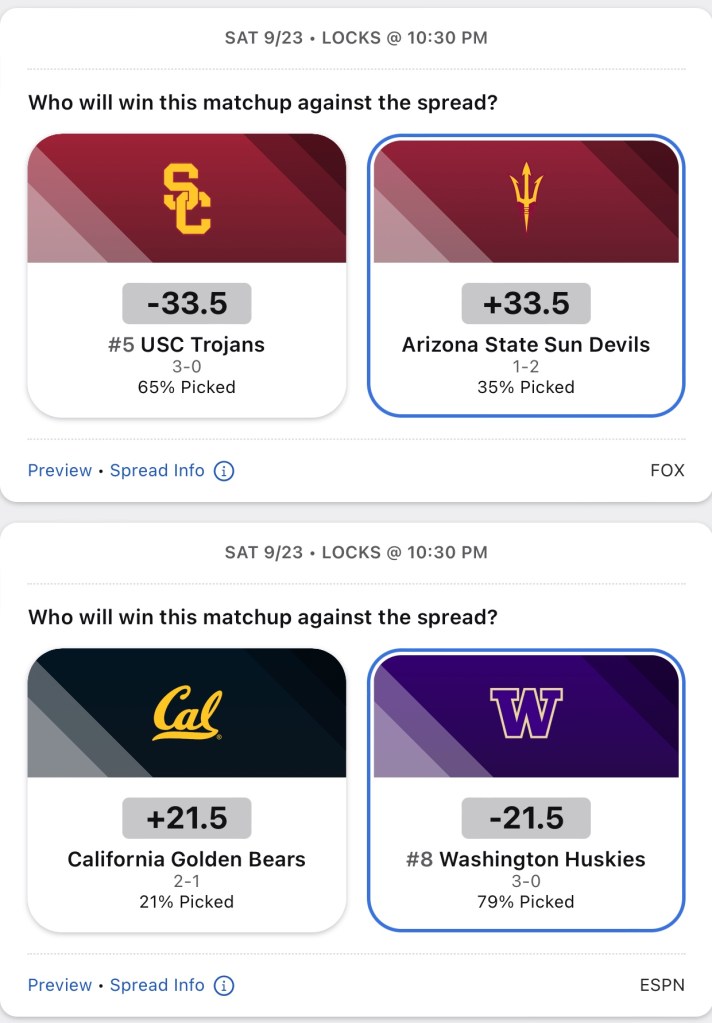Open Spread Info for Cal vs Washington
The height and width of the screenshot is (1023, 712).
[157, 985]
